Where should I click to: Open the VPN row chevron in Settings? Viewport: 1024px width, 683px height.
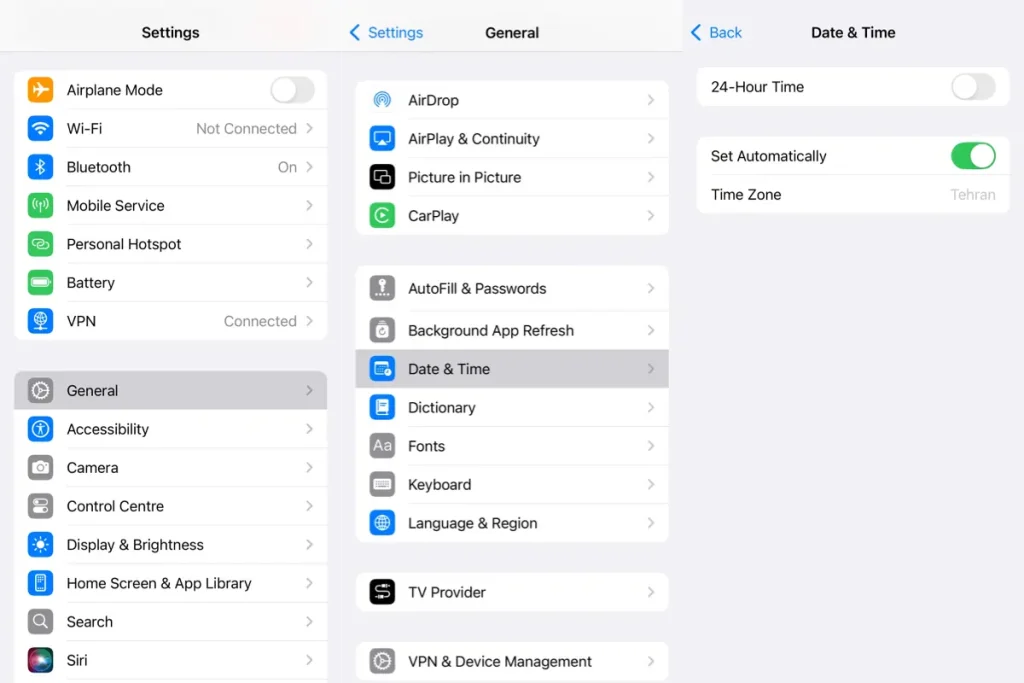(x=310, y=321)
